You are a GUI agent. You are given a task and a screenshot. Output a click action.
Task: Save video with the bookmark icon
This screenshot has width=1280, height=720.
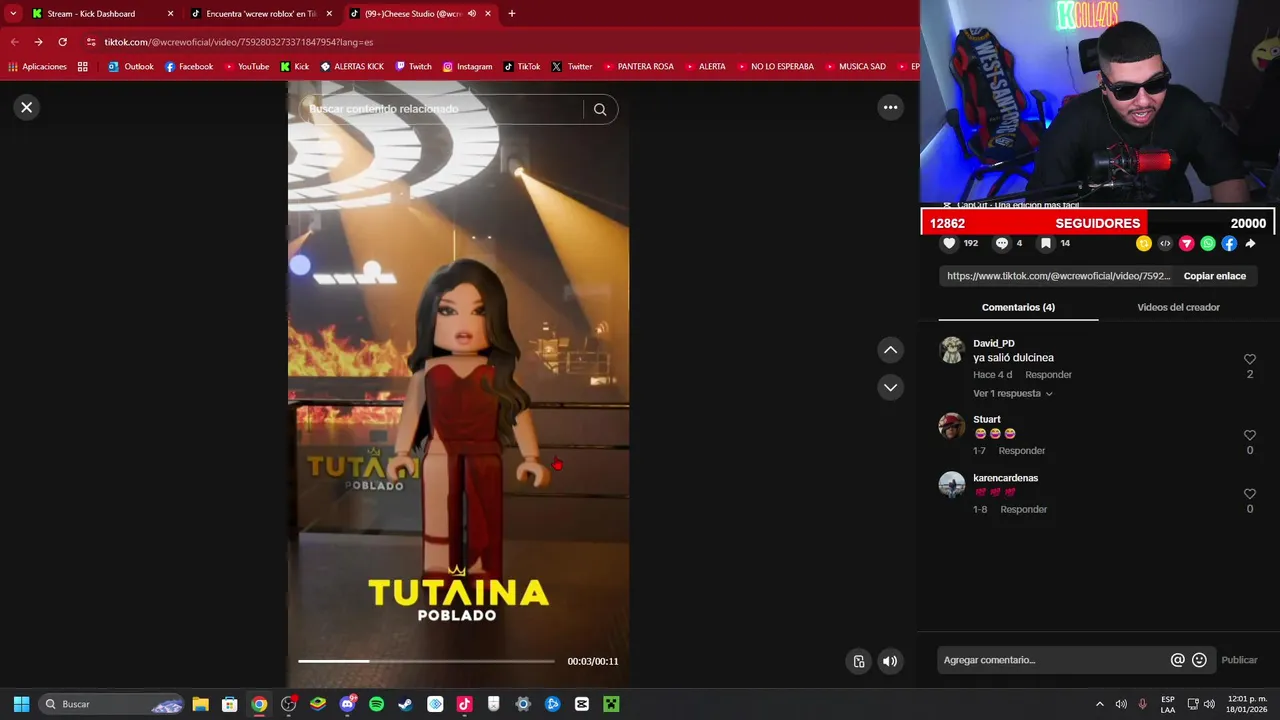click(1045, 243)
